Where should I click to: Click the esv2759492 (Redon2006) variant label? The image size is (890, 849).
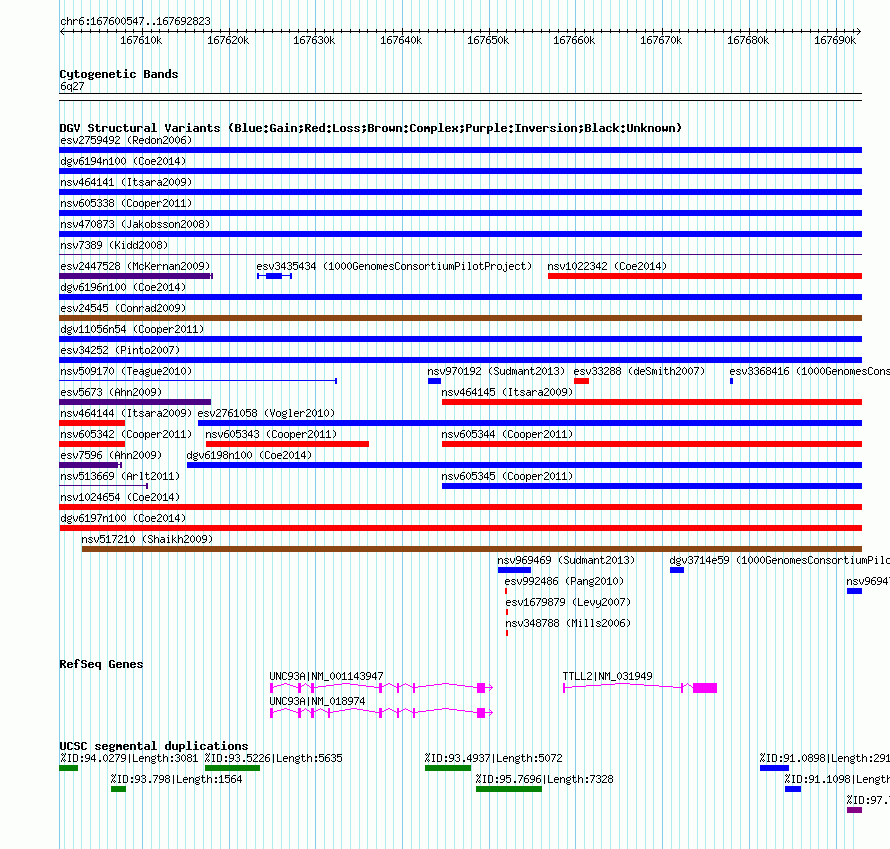[126, 140]
